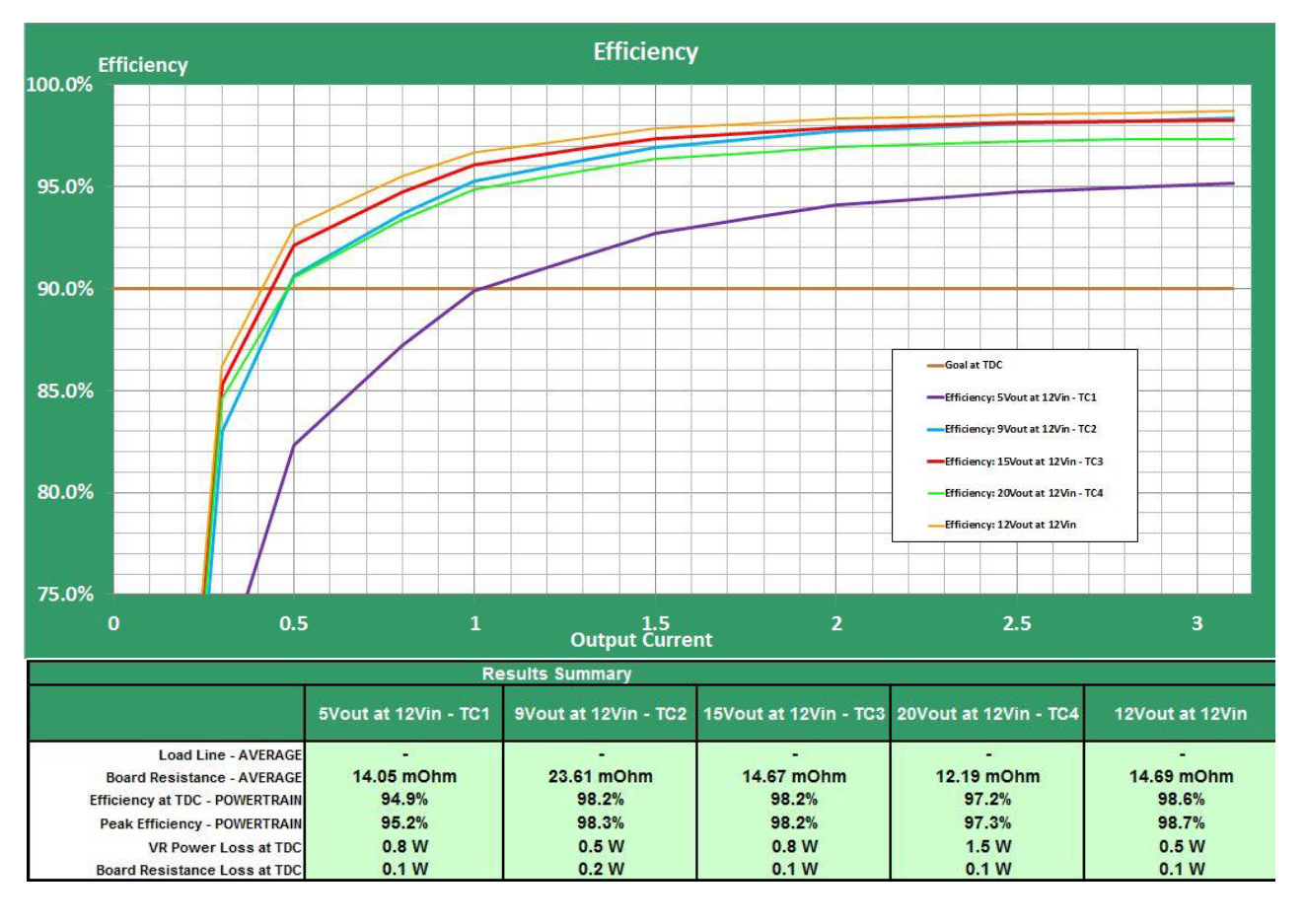
Task: Click the white Efficiency chart title at top center
Action: pos(645,52)
